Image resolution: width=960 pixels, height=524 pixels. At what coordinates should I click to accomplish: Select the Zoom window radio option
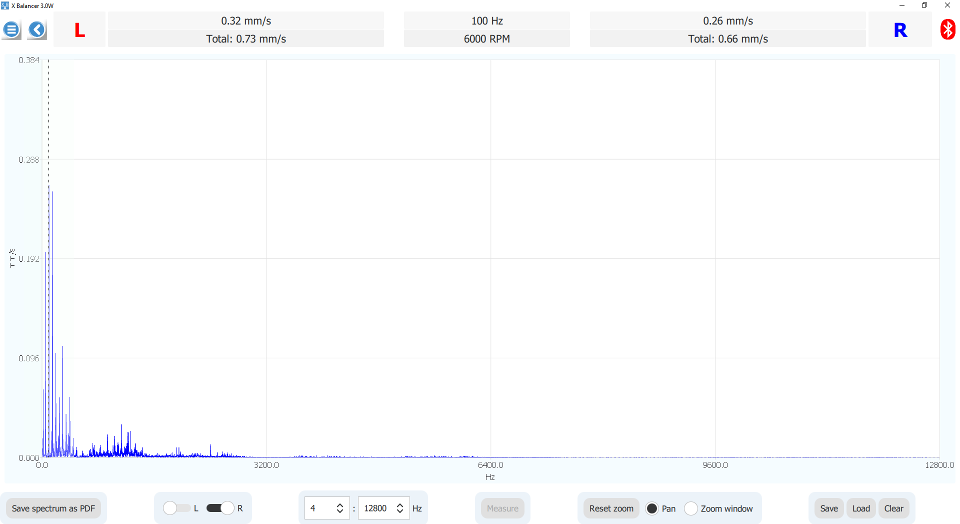[x=691, y=508]
